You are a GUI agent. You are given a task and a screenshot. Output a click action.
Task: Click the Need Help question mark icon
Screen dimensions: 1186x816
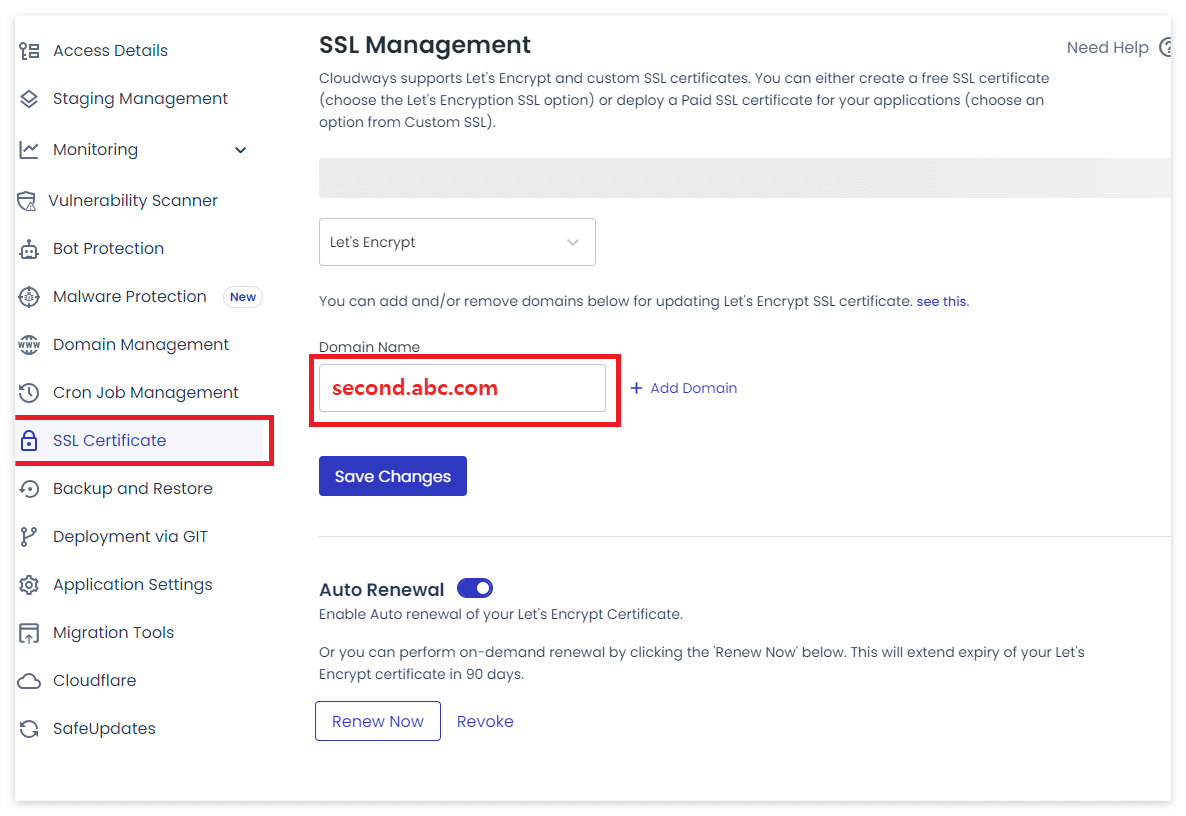tap(1166, 48)
